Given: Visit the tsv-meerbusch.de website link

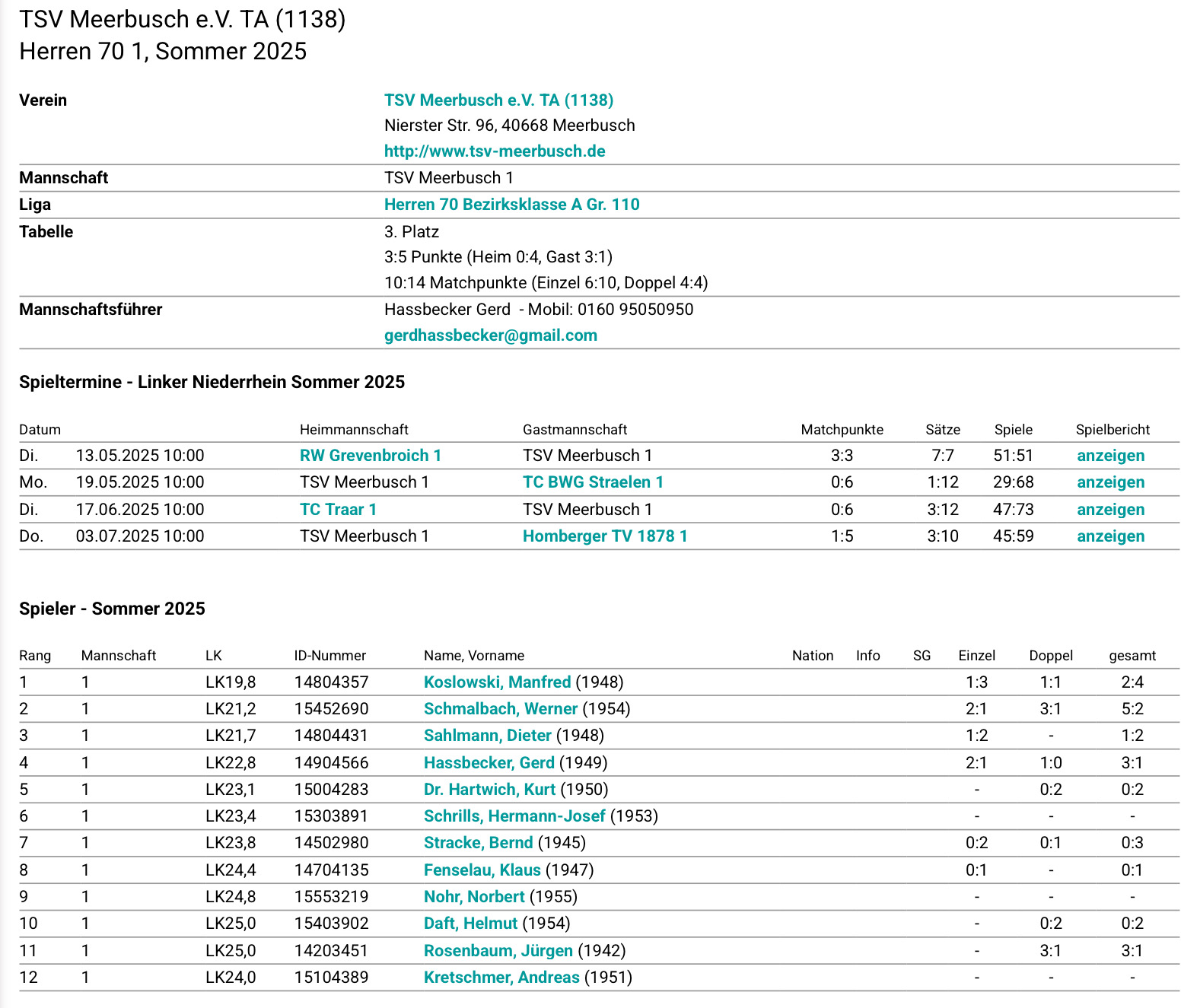Looking at the screenshot, I should [x=495, y=151].
